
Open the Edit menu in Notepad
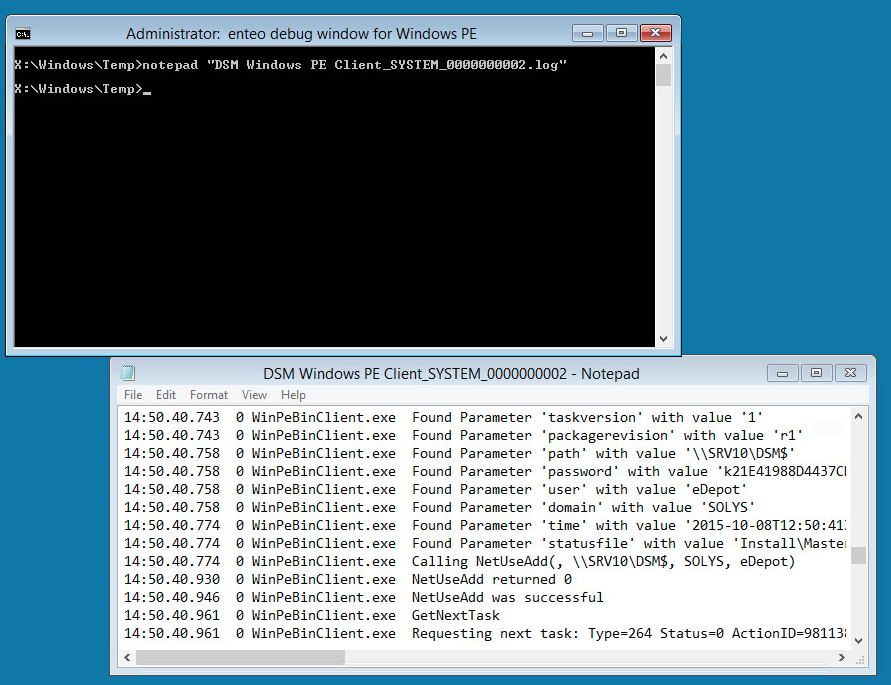pyautogui.click(x=165, y=394)
